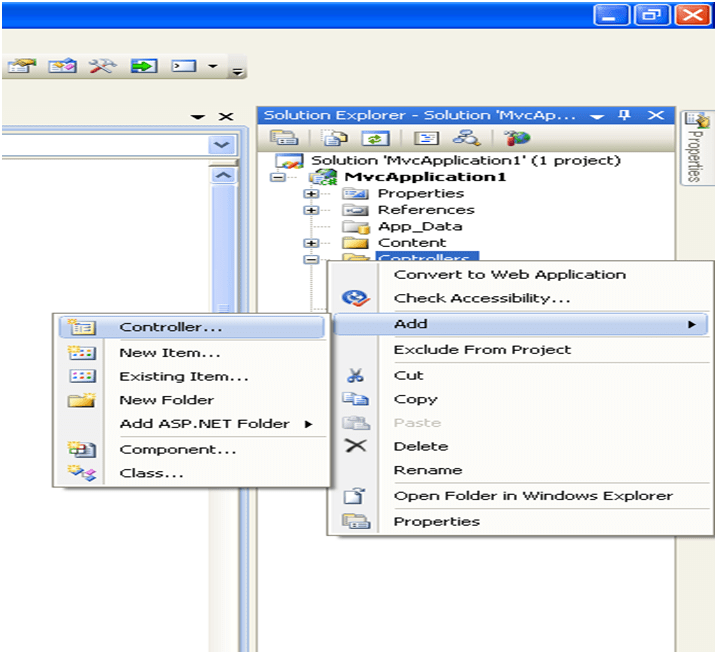Expand the Content folder node

[312, 243]
